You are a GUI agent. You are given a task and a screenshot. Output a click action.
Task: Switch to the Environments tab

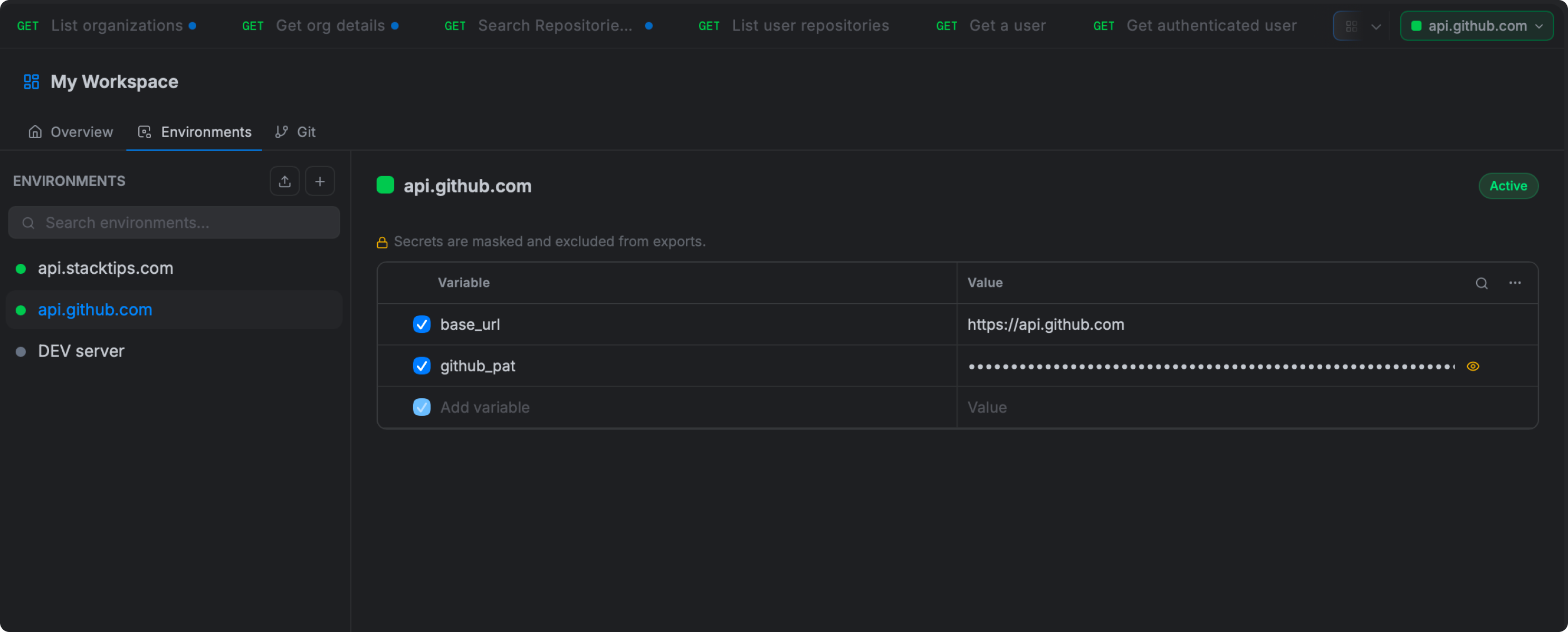click(x=195, y=131)
